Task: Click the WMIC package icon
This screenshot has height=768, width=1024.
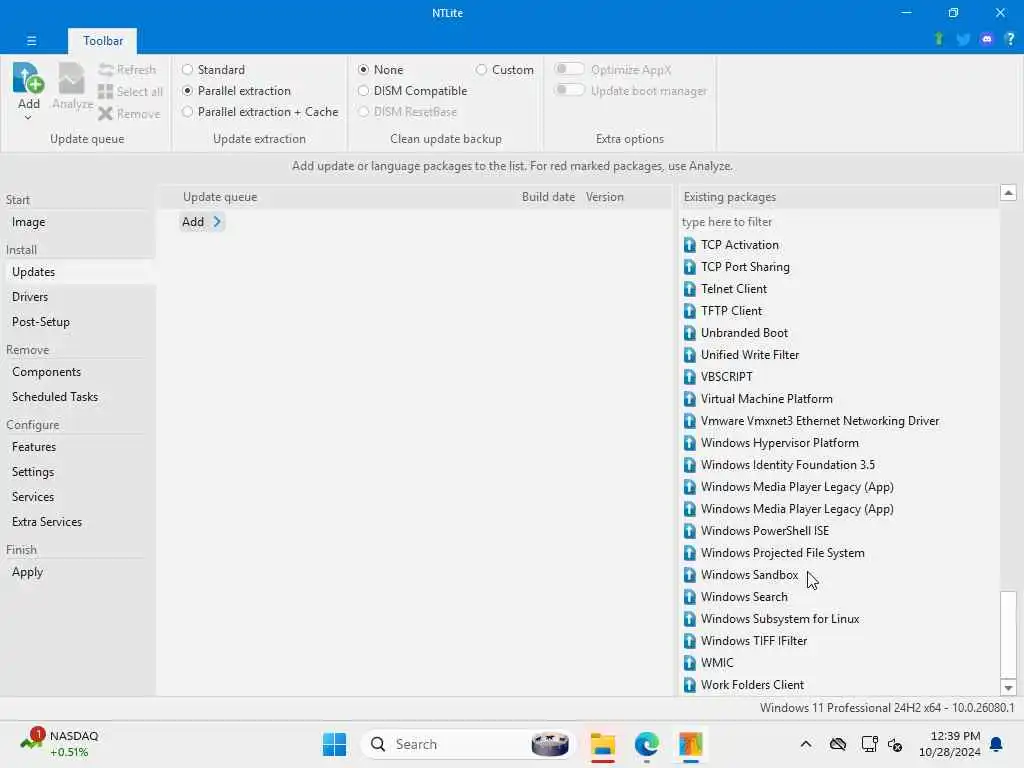Action: click(x=690, y=663)
